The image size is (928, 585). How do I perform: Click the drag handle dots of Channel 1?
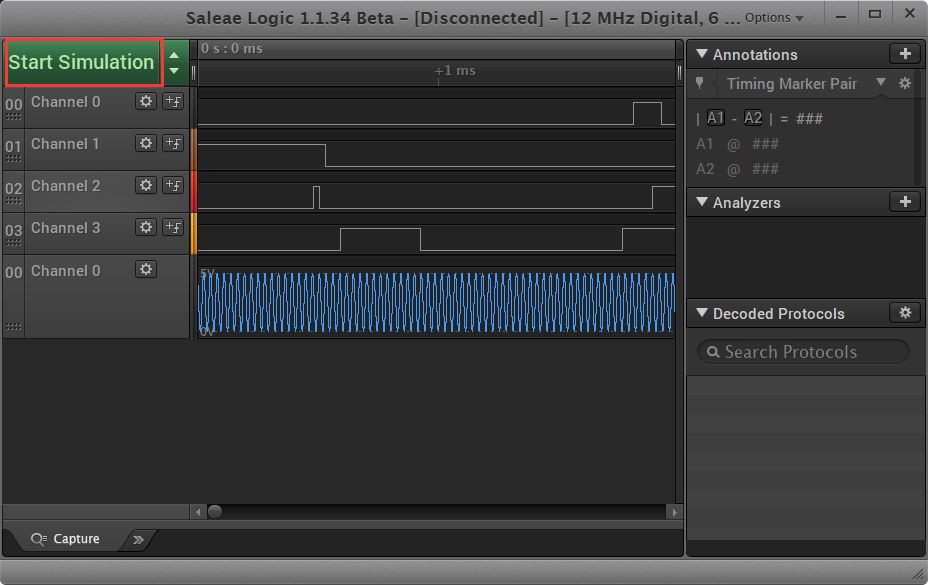pyautogui.click(x=14, y=159)
